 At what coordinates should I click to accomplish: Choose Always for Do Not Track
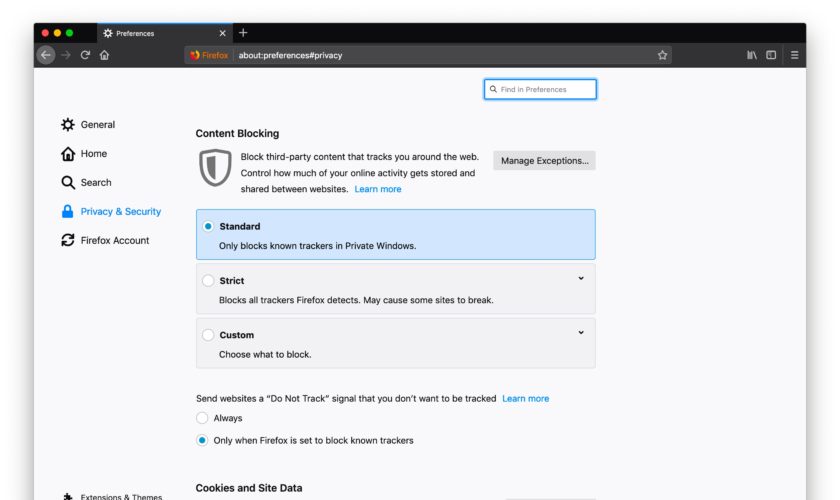(x=202, y=418)
